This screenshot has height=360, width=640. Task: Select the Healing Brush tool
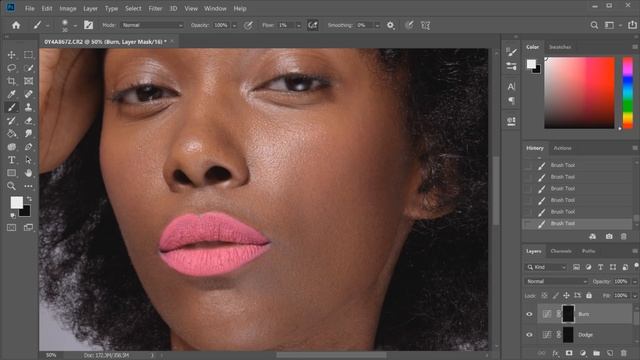click(x=28, y=94)
